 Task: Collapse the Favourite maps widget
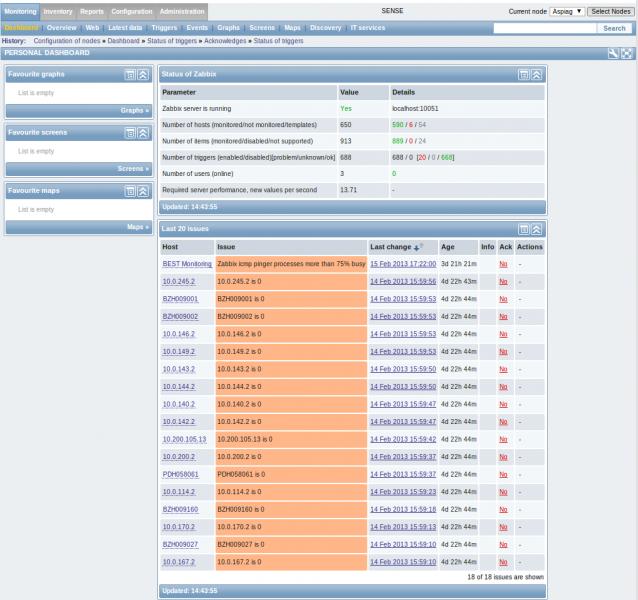coord(143,189)
